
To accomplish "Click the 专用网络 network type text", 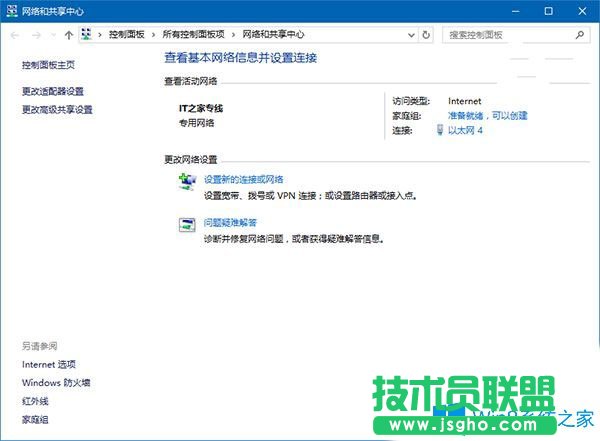I will click(x=197, y=123).
